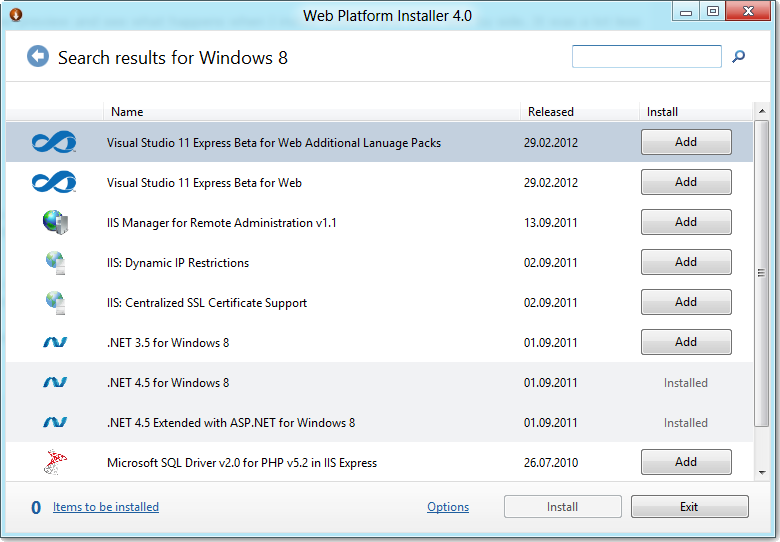780x542 pixels.
Task: Click the IIS: Centralized SSL Certificate Support icon
Action: click(55, 302)
